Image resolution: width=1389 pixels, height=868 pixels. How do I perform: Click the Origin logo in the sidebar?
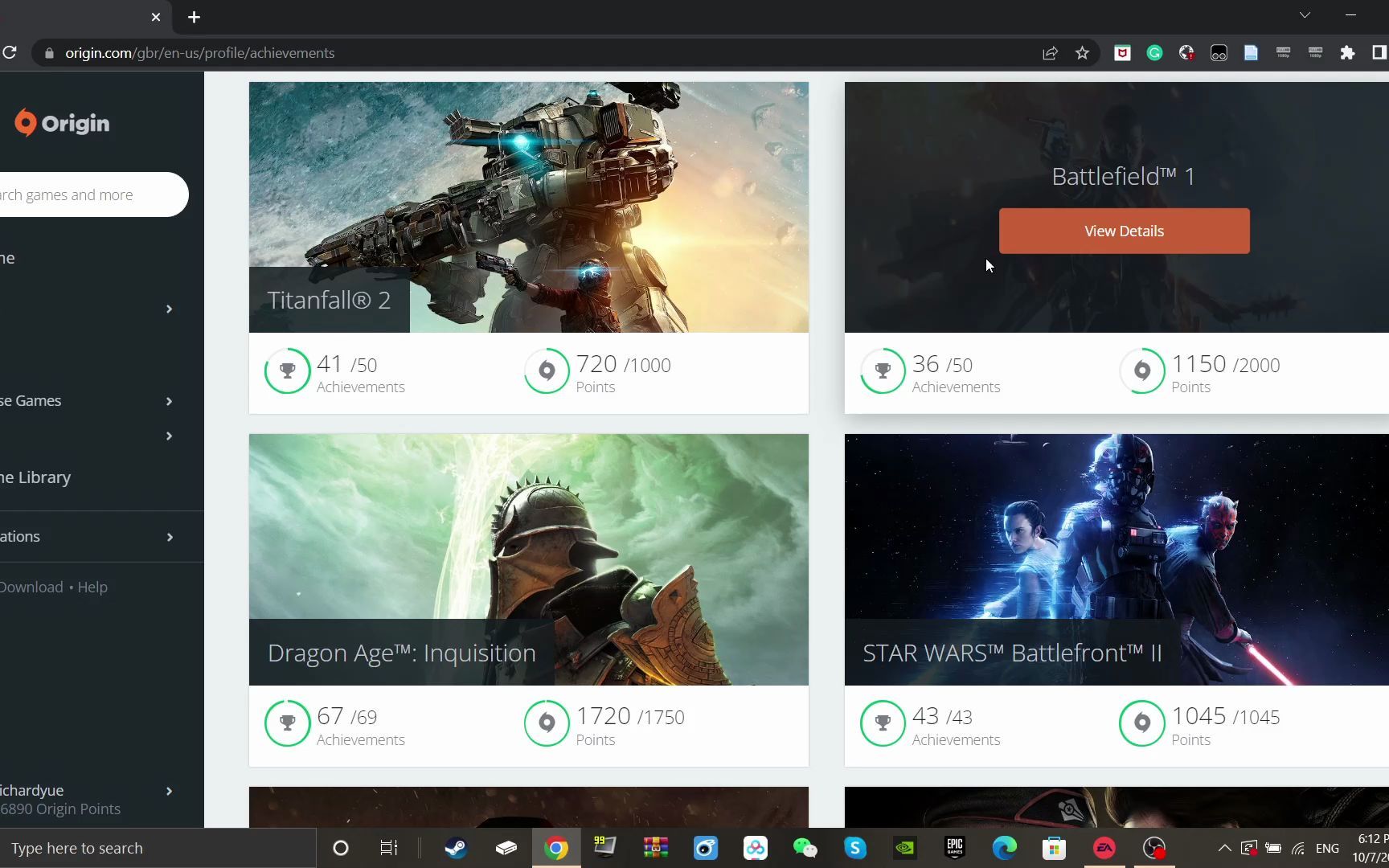[62, 122]
